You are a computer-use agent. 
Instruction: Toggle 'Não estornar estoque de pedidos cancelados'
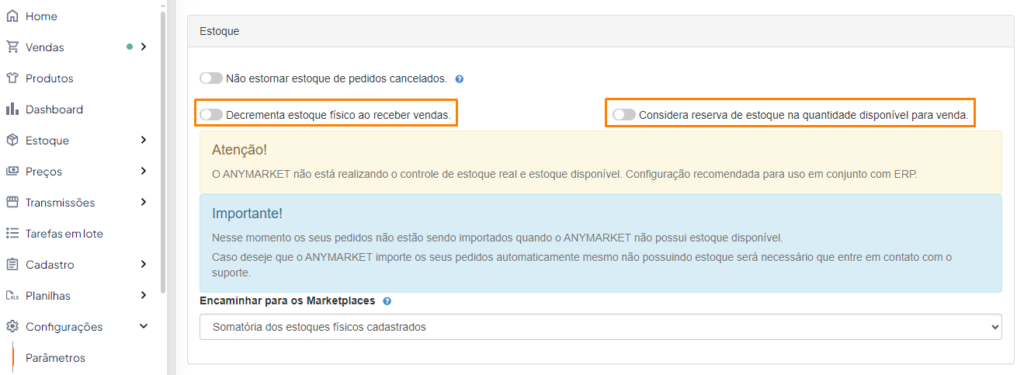(211, 78)
